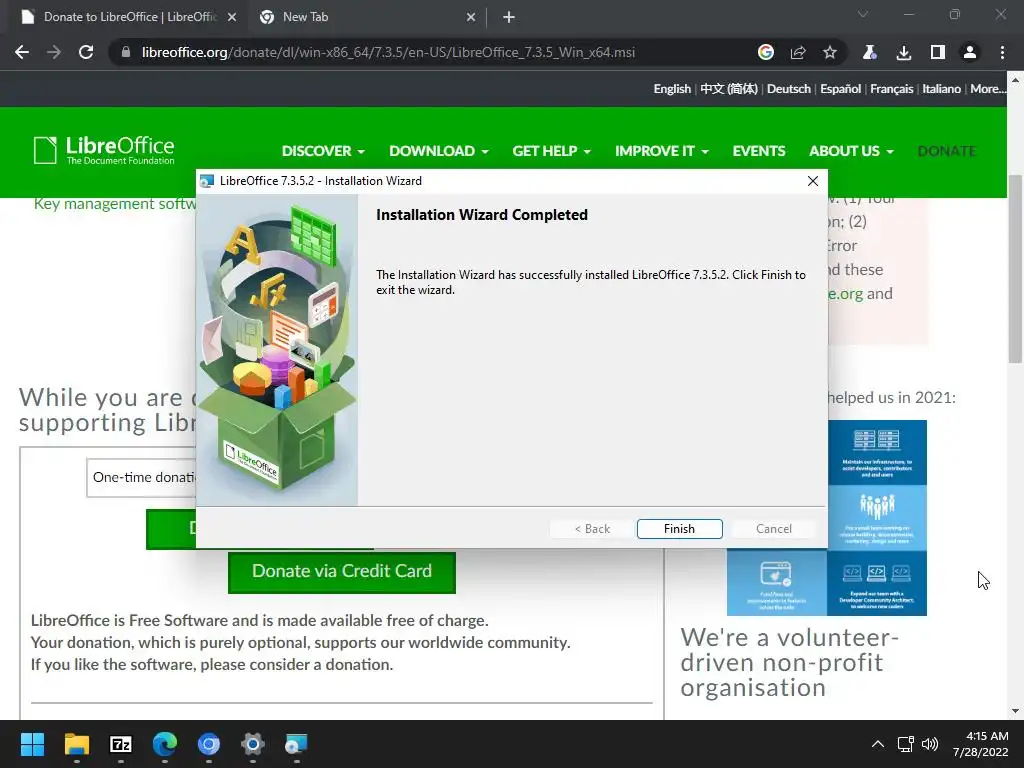The width and height of the screenshot is (1024, 768).
Task: Open a new browser tab with plus
Action: pyautogui.click(x=509, y=17)
